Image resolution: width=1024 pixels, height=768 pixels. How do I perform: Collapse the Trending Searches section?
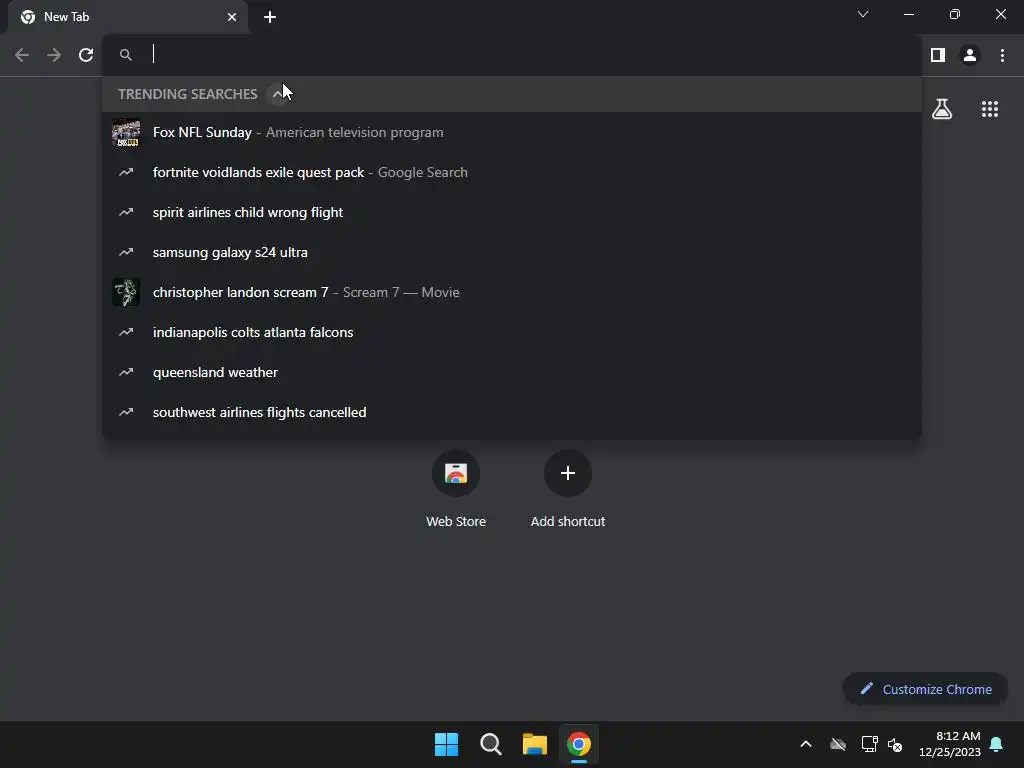(279, 94)
